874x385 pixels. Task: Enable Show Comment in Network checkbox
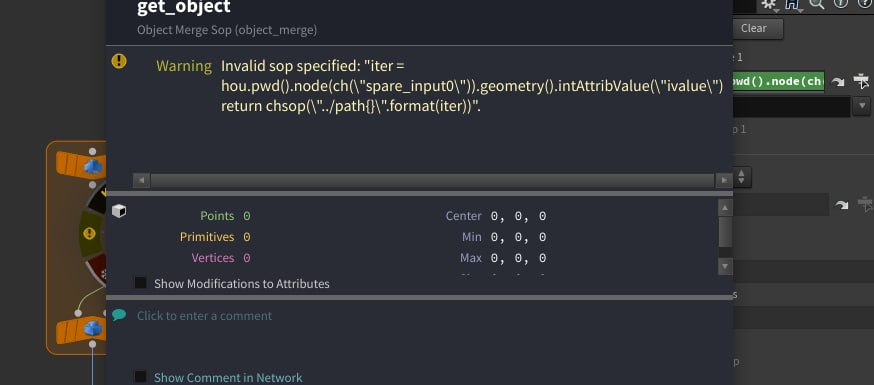coord(140,377)
